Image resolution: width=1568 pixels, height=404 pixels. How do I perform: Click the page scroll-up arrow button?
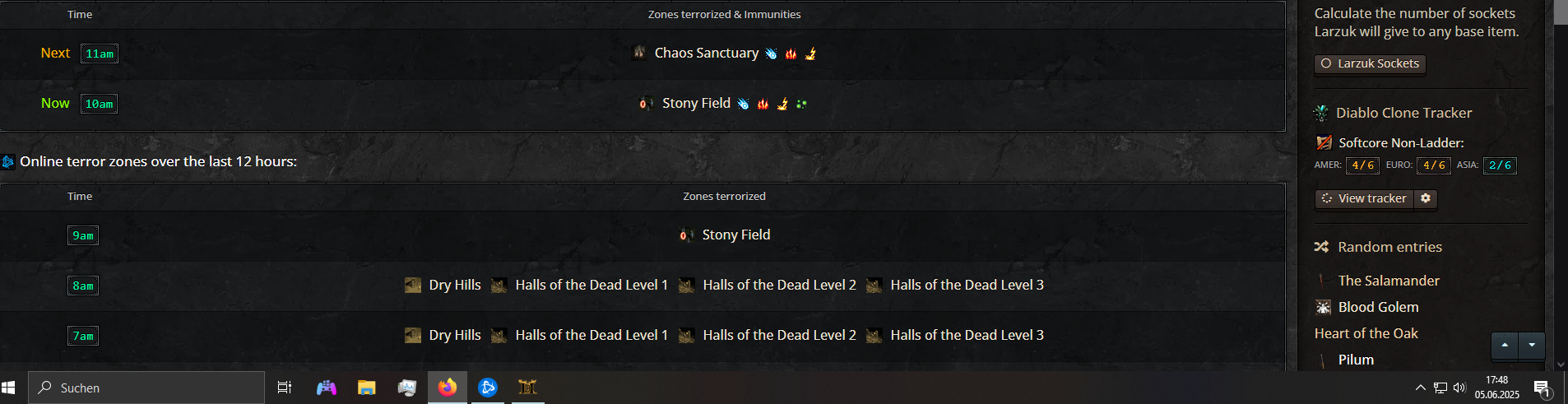1505,346
